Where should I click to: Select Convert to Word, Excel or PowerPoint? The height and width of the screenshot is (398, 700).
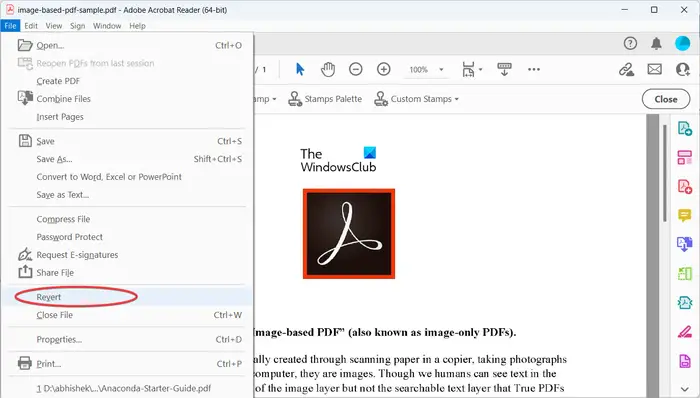[127, 177]
